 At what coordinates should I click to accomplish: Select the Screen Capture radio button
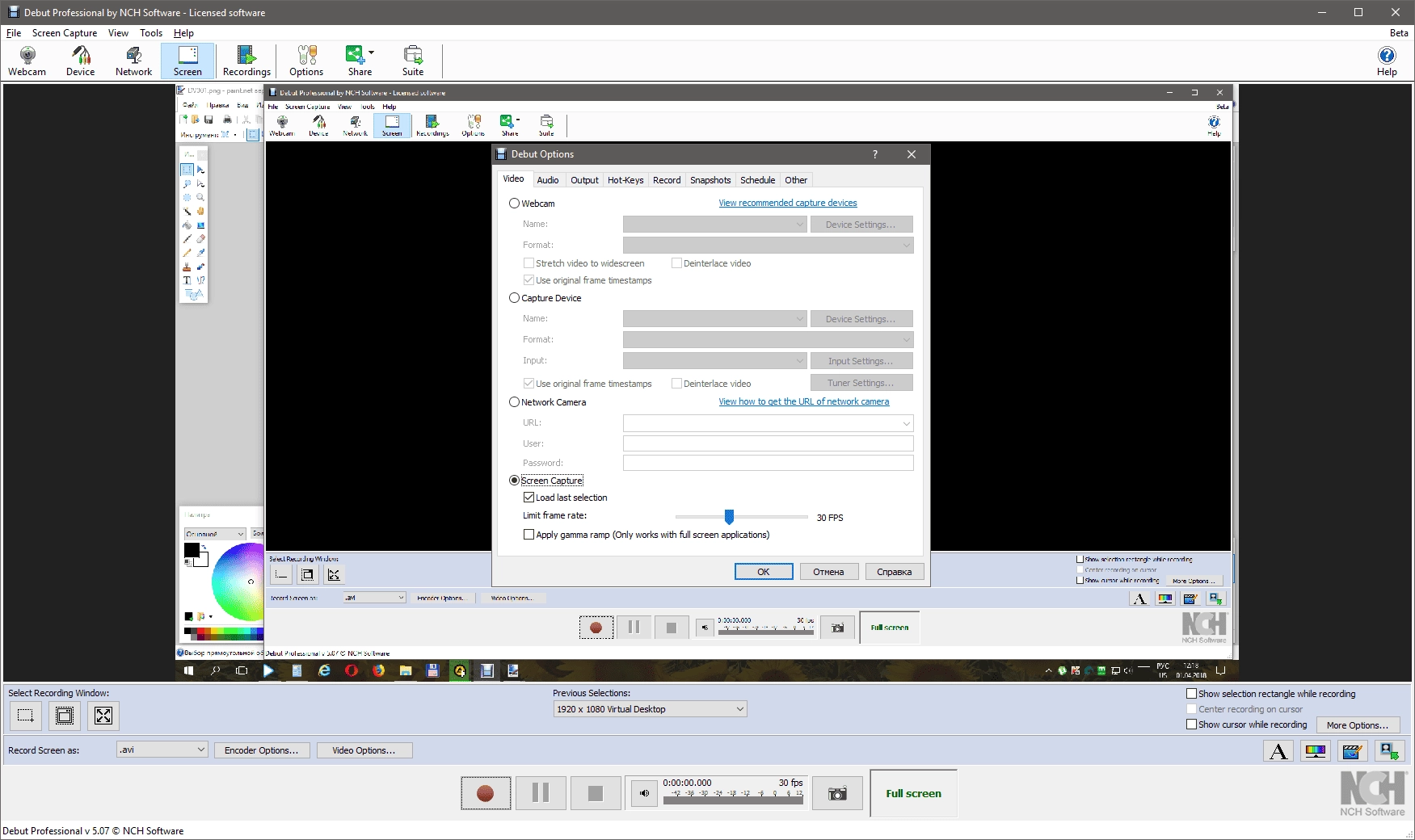coord(514,481)
